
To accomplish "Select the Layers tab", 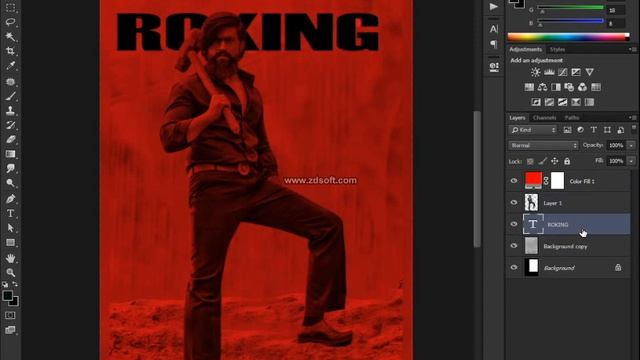I will 517,118.
